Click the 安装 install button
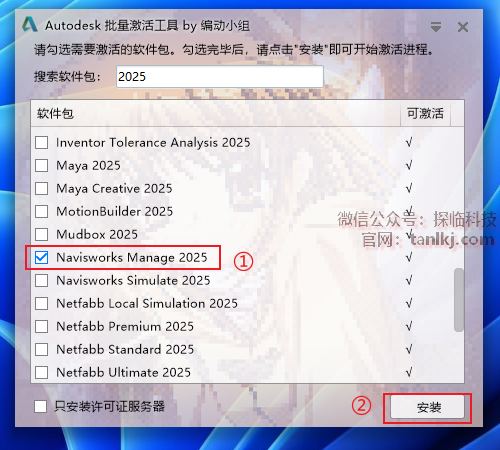This screenshot has width=500, height=450. coord(427,407)
